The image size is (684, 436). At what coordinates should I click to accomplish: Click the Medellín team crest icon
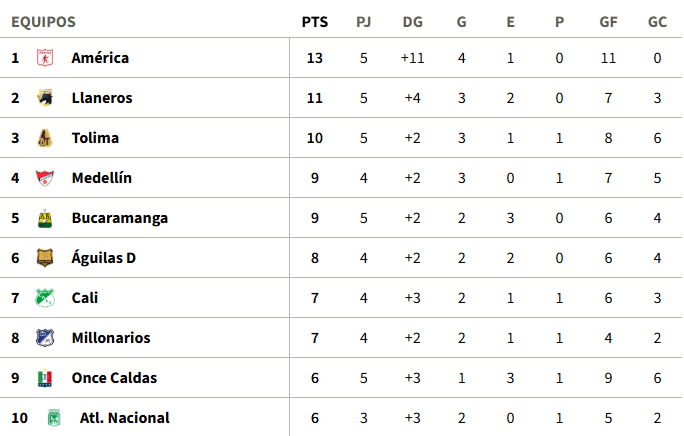click(45, 178)
